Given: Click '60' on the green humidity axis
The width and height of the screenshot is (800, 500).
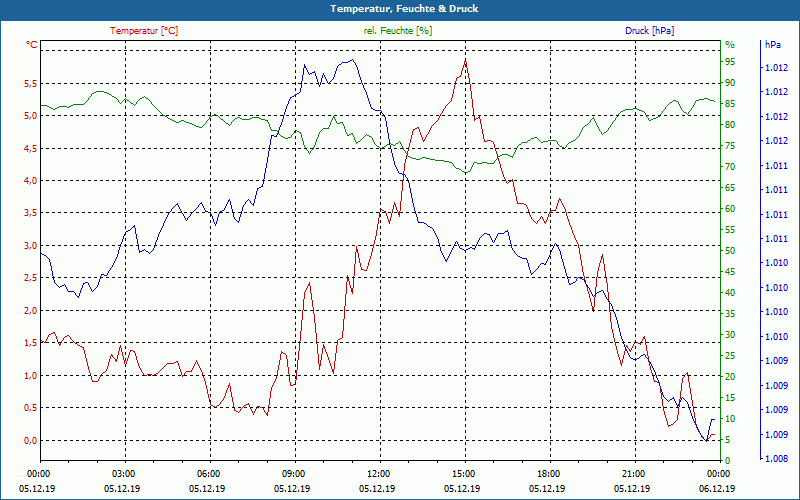Looking at the screenshot, I should pos(730,209).
